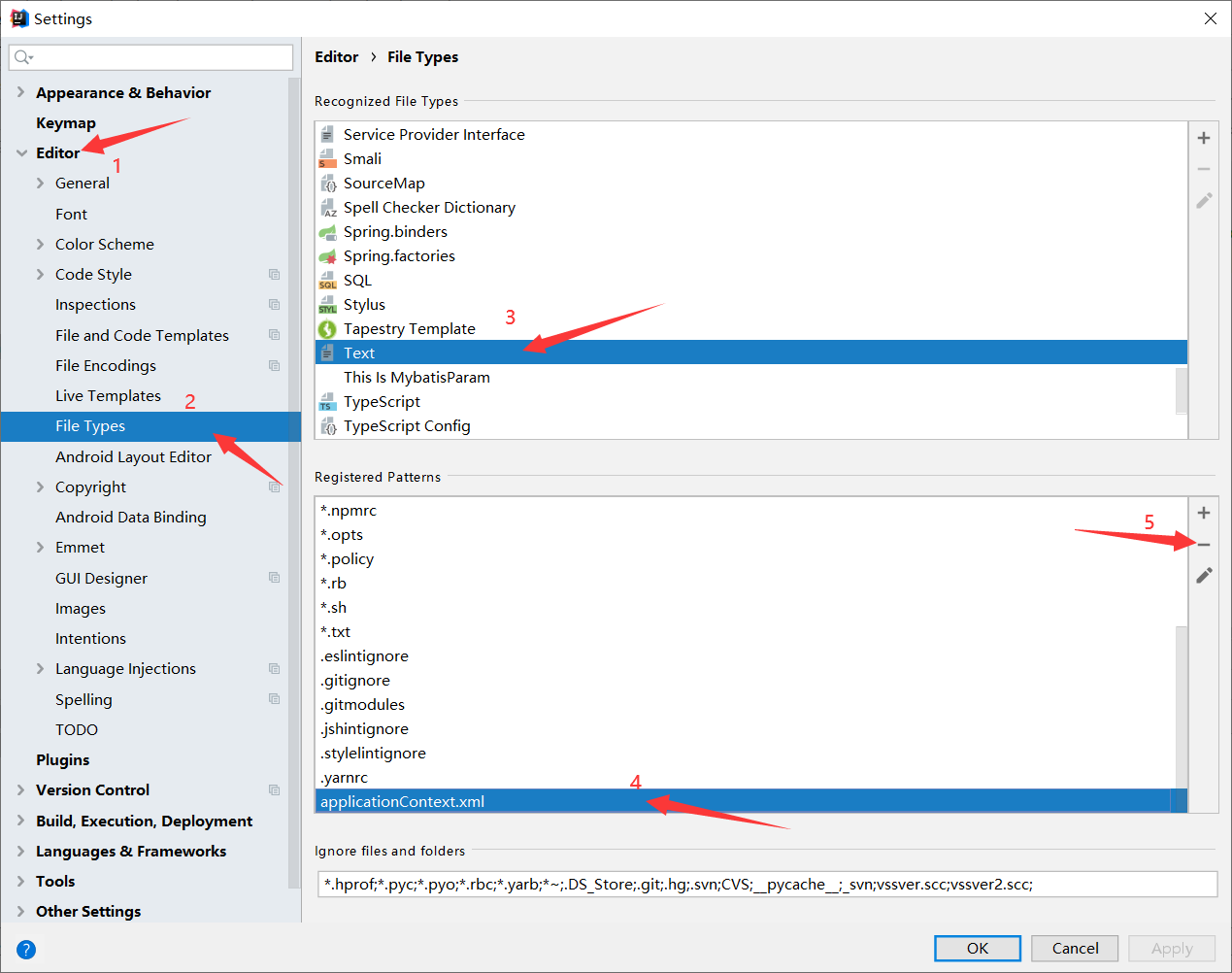Open the Intentions settings page
Screen dimensions: 1232x973
(90, 638)
